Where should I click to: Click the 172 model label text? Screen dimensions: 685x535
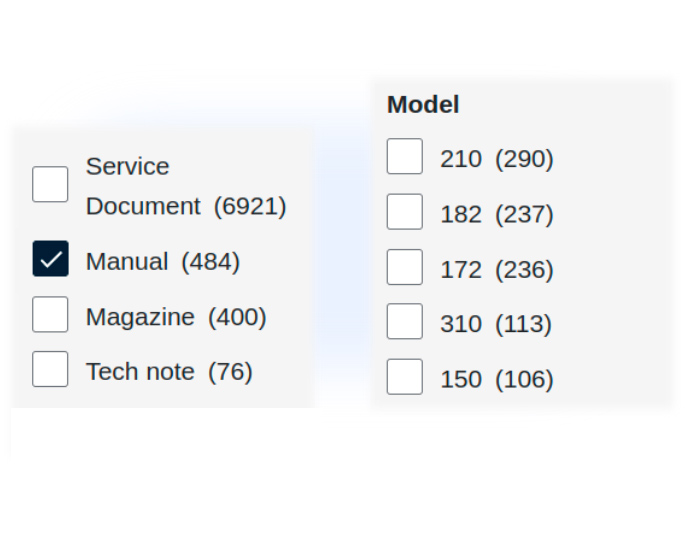point(461,270)
